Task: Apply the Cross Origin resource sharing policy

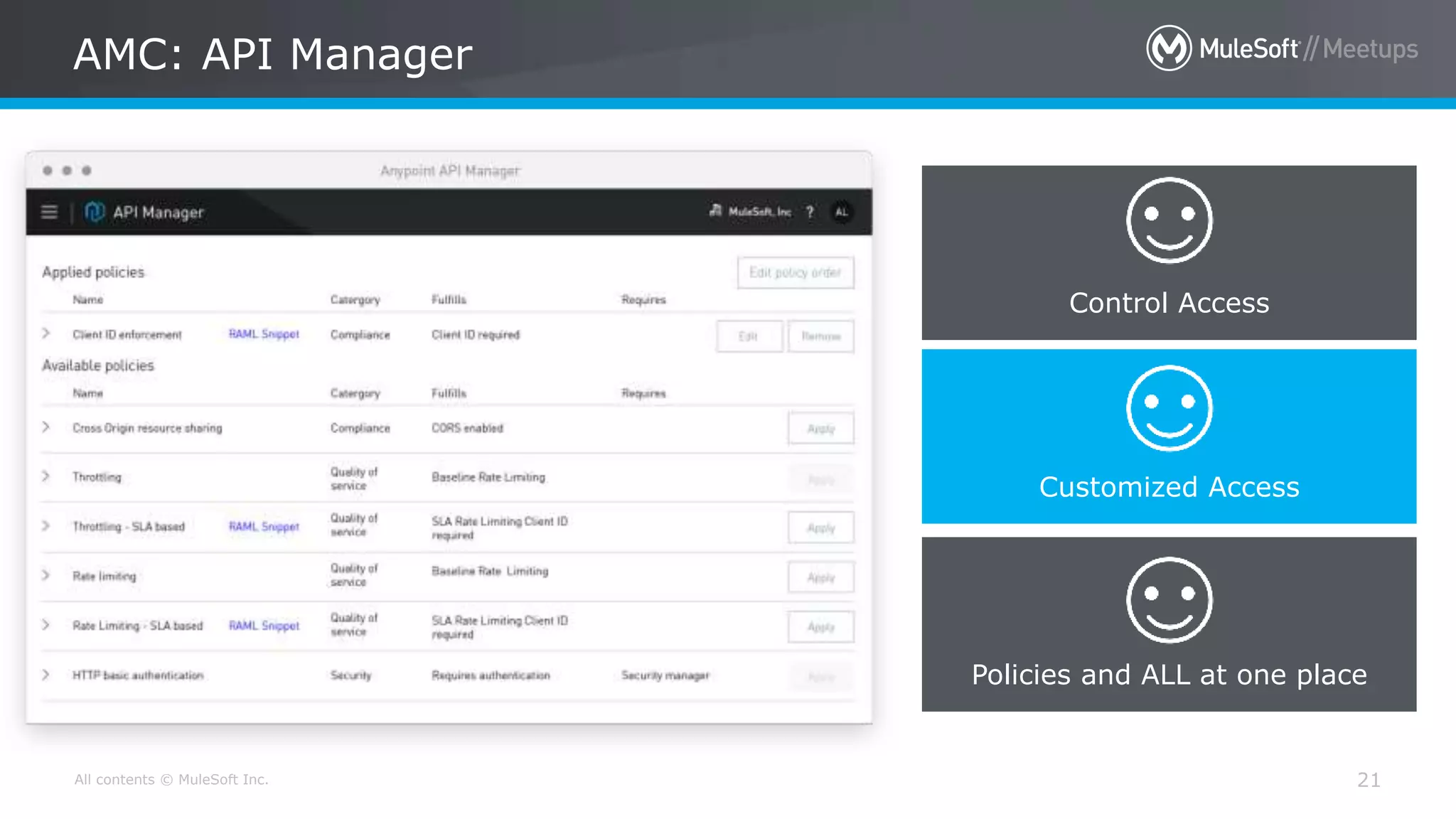Action: [820, 429]
